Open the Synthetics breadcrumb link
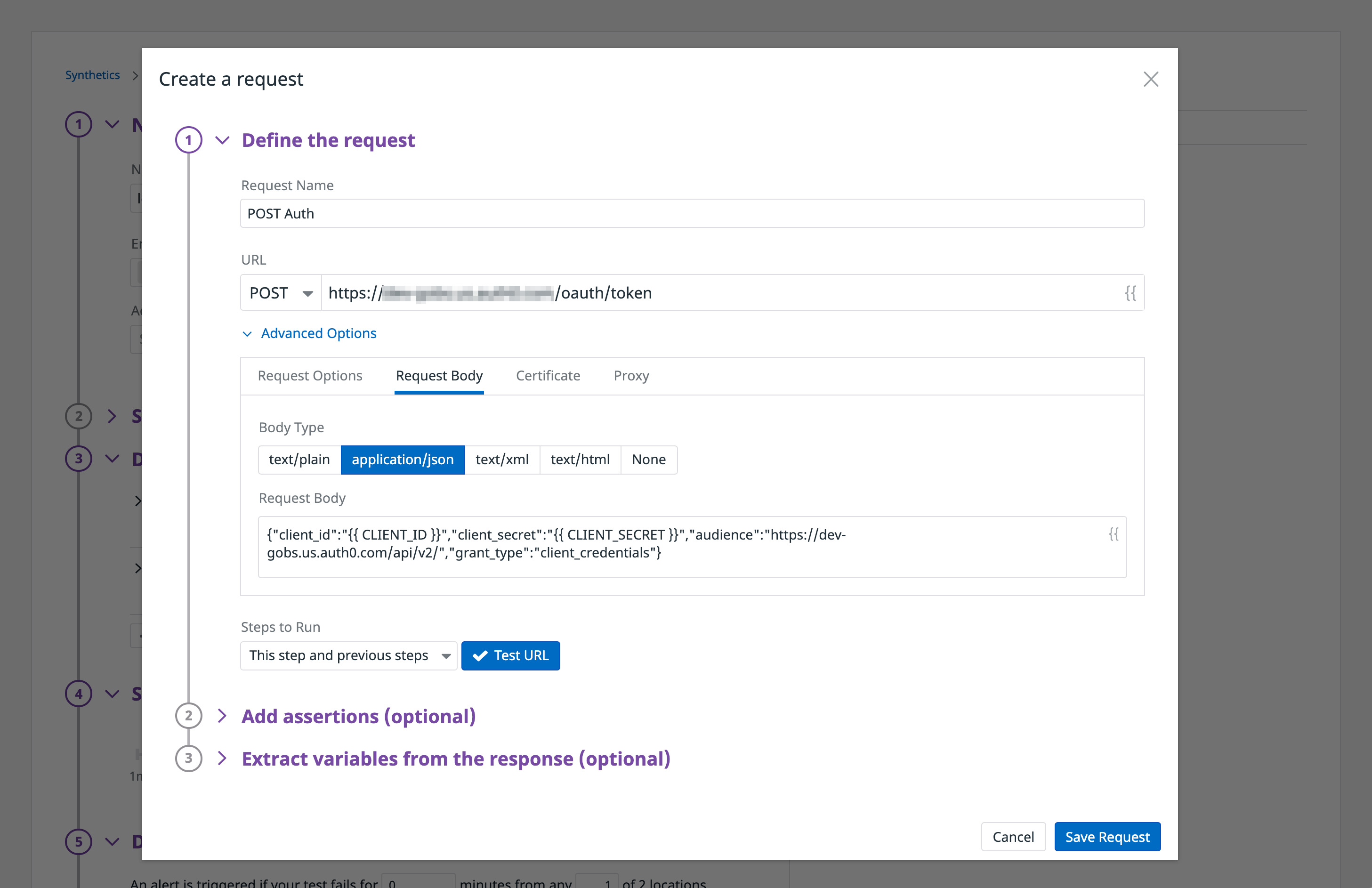 93,75
